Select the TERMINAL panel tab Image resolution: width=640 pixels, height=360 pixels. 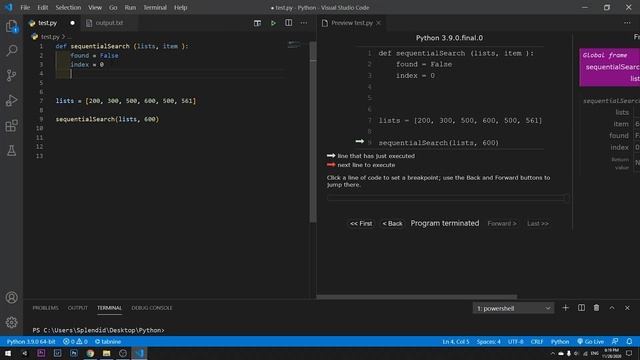(x=109, y=308)
